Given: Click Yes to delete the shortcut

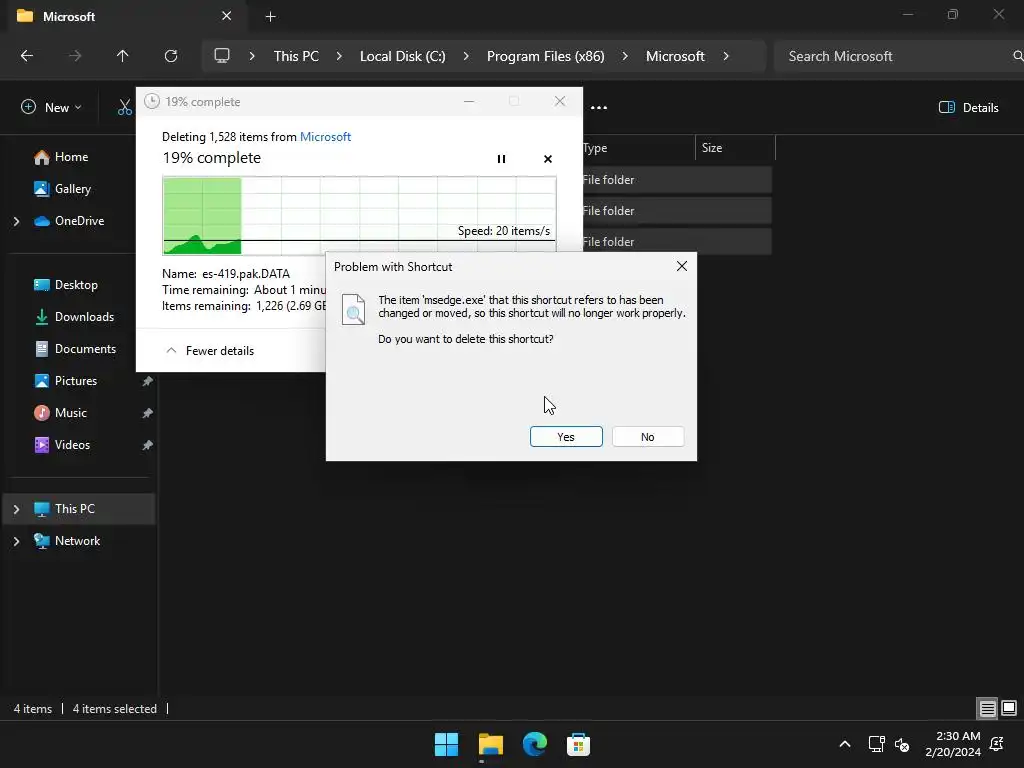Looking at the screenshot, I should 566,437.
